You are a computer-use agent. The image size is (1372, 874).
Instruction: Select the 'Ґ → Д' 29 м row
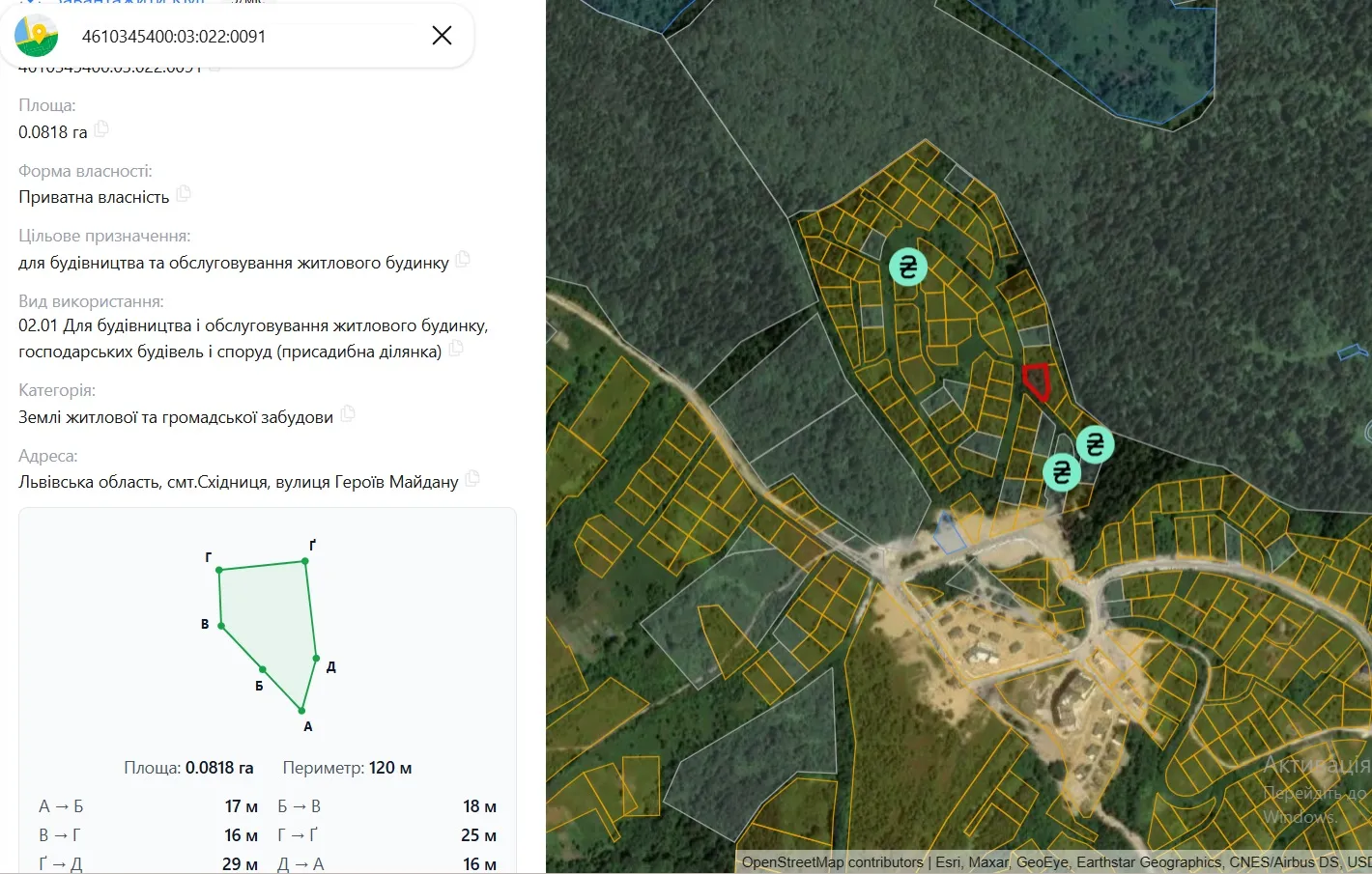tap(148, 863)
